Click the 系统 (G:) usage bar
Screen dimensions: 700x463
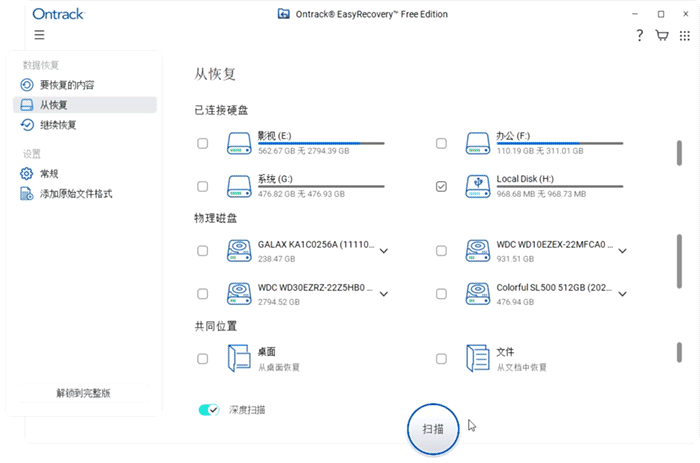pos(321,186)
